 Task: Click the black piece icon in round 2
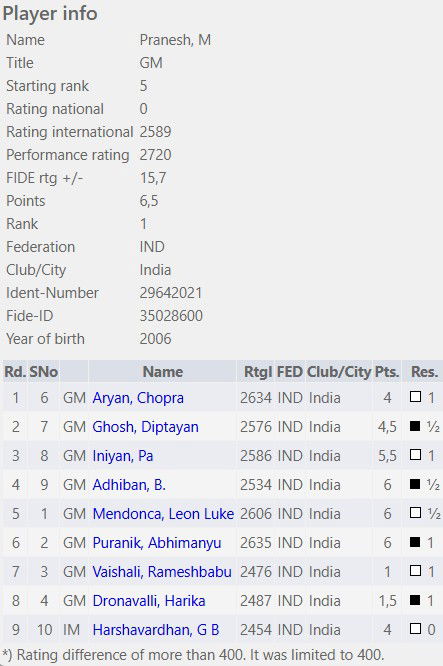point(415,426)
